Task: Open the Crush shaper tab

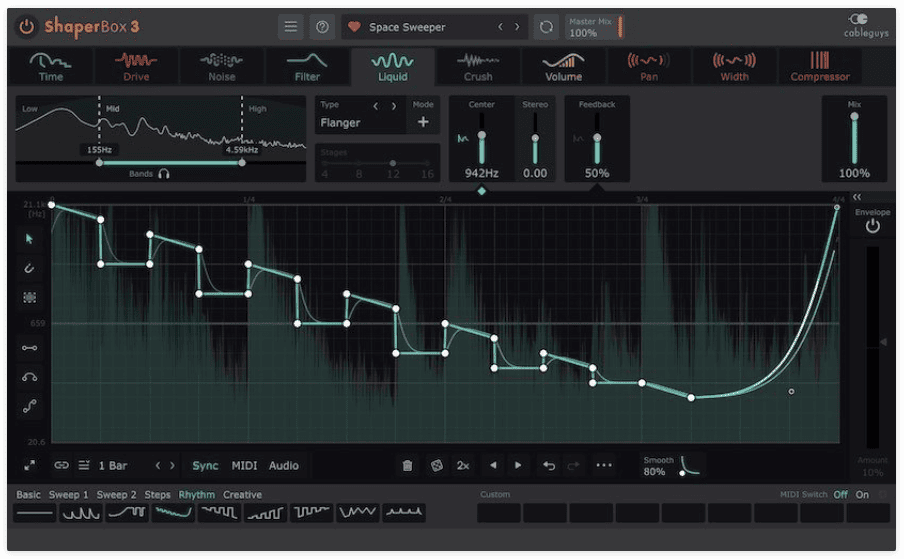Action: (x=478, y=67)
